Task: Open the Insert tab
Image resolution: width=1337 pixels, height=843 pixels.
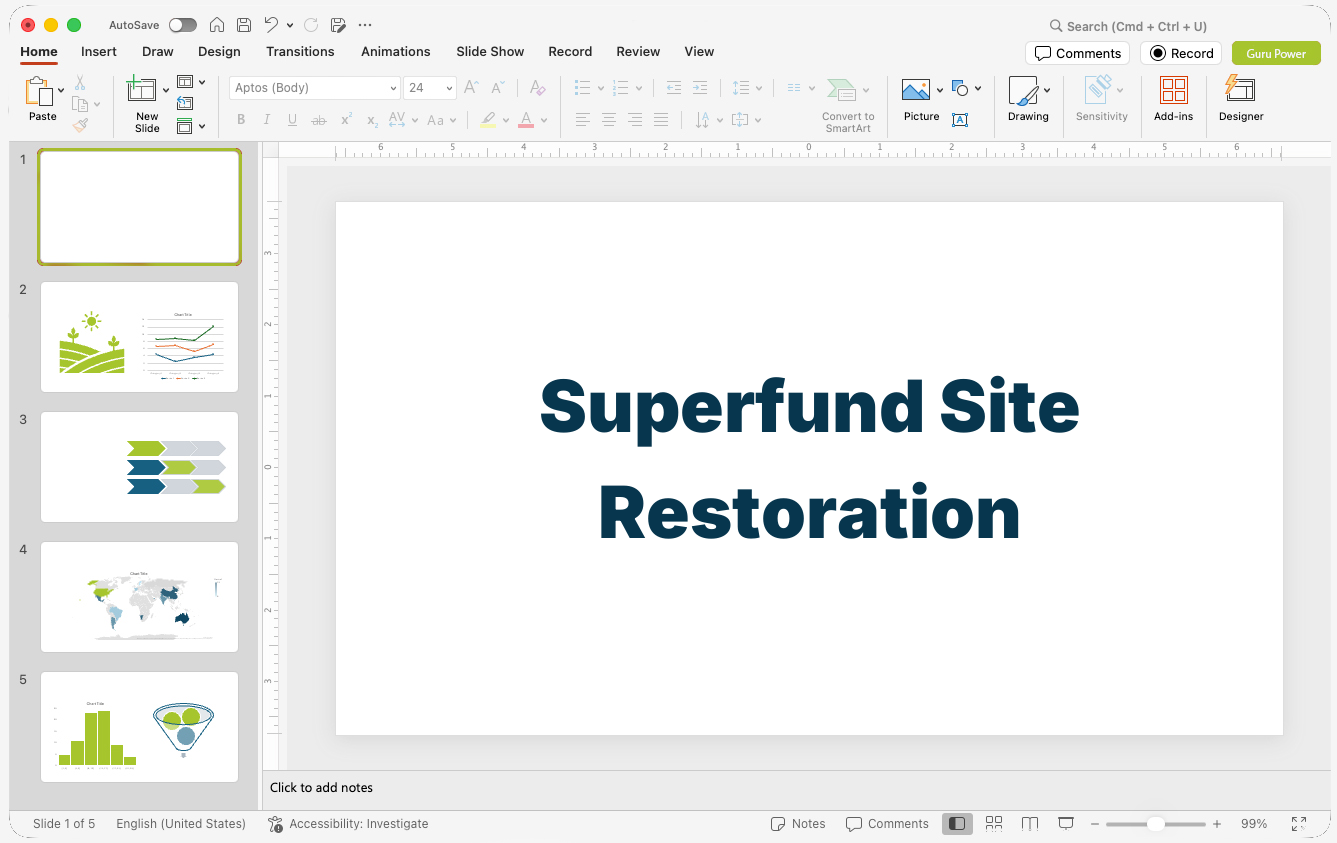Action: [99, 51]
